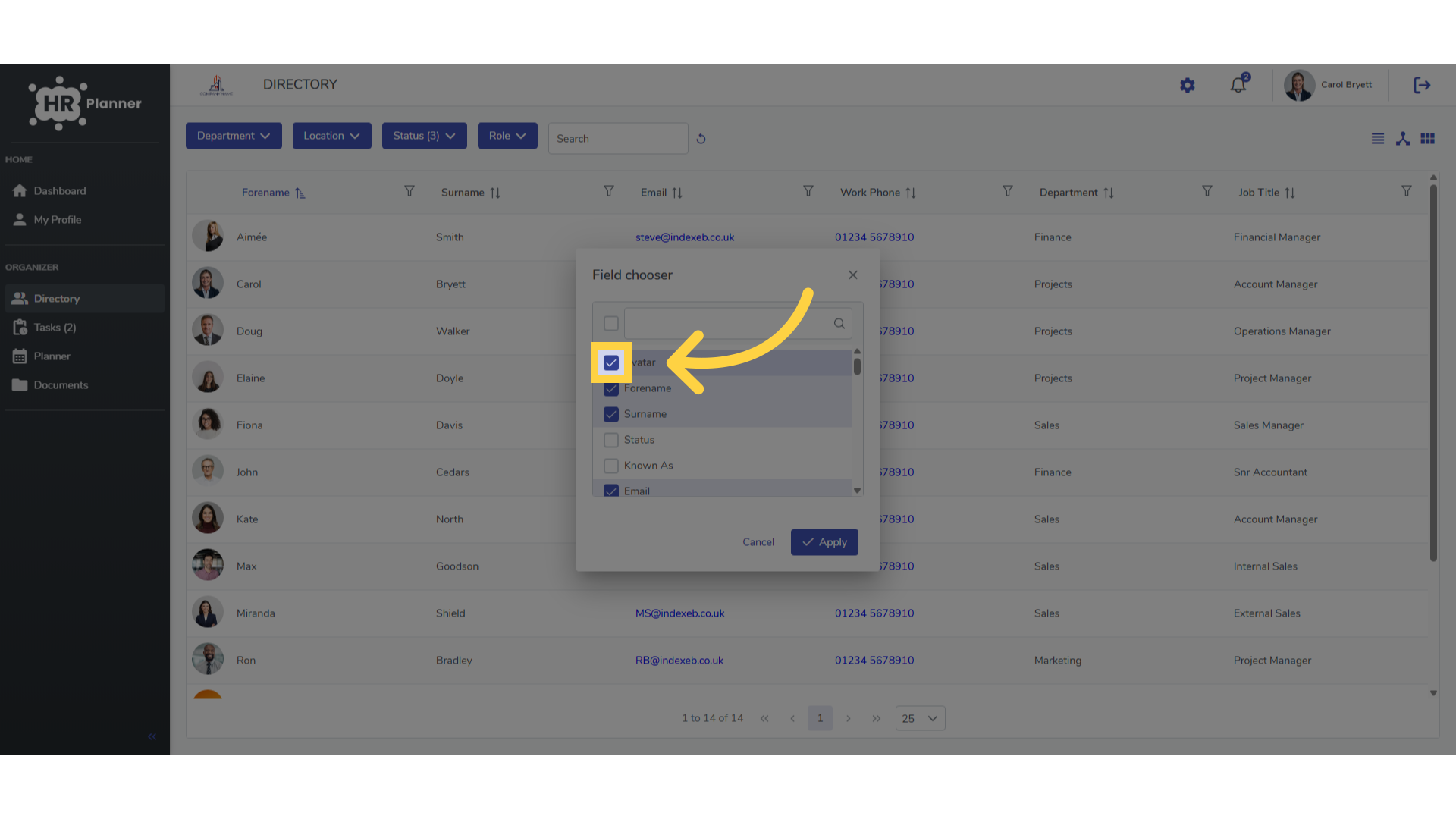Switch to org chart view icon
The image size is (1456, 819).
(1403, 139)
